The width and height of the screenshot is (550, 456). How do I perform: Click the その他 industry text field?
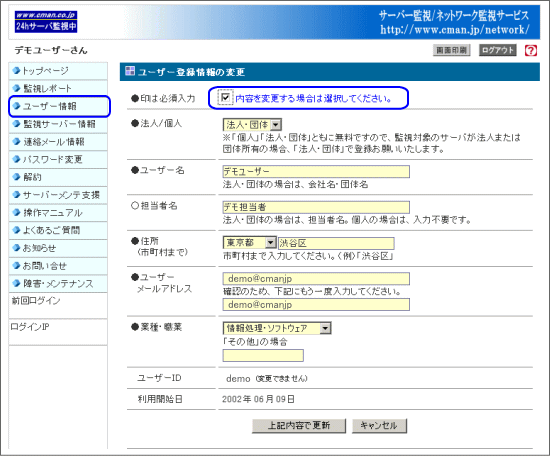[x=263, y=355]
